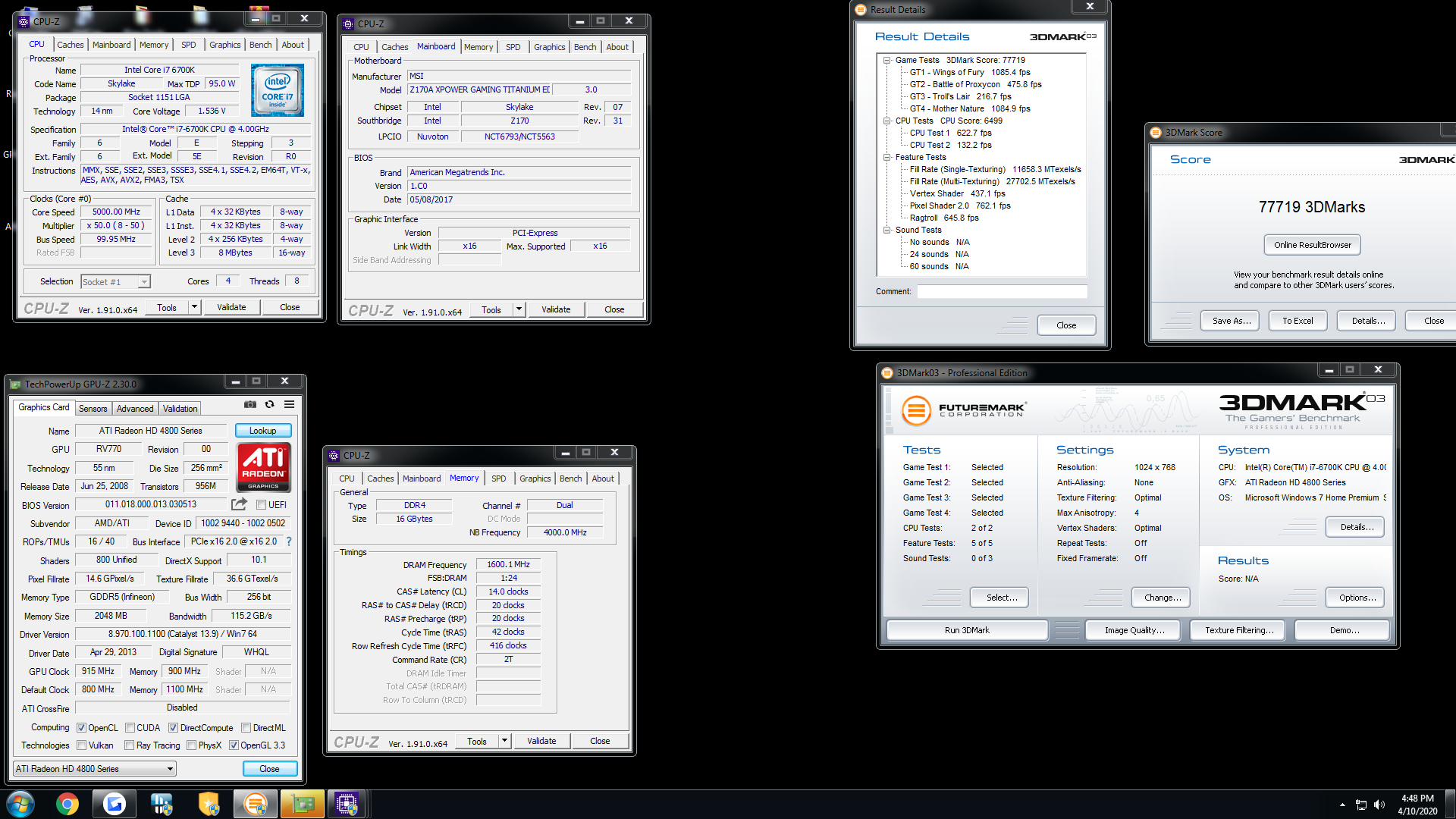
Task: Toggle the OpenGL 3.3 checkbox
Action: click(x=234, y=745)
